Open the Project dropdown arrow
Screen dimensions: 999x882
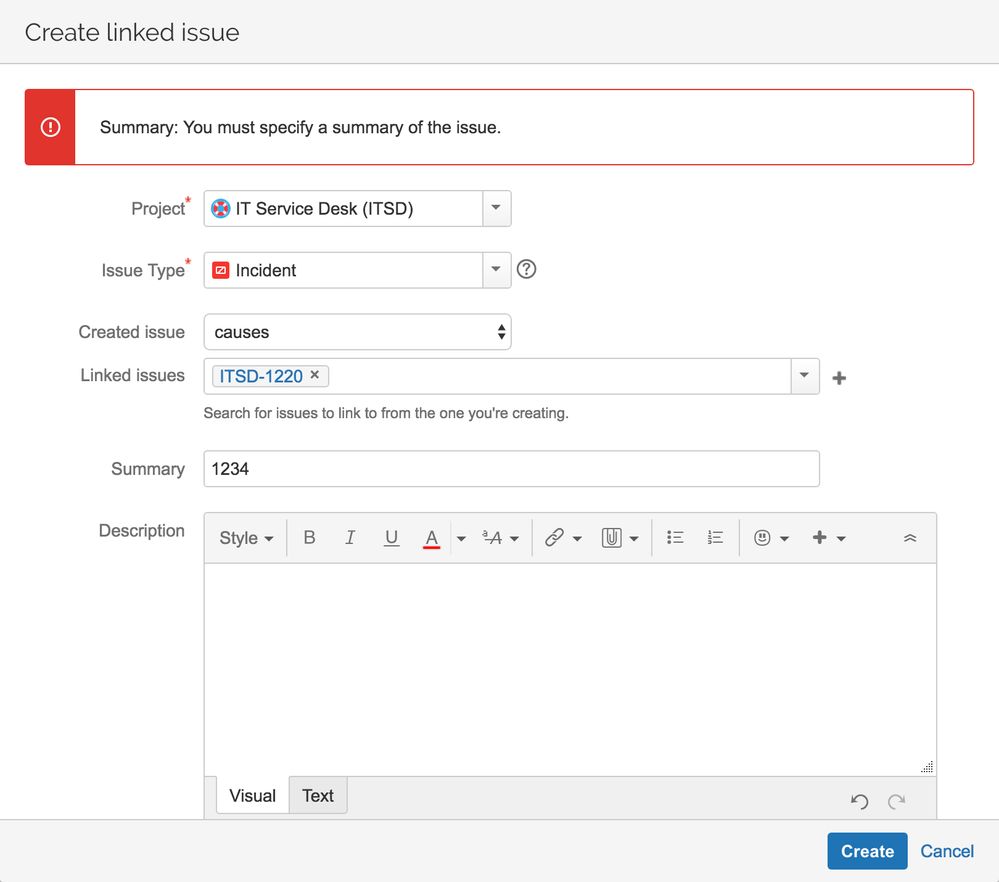pyautogui.click(x=496, y=208)
